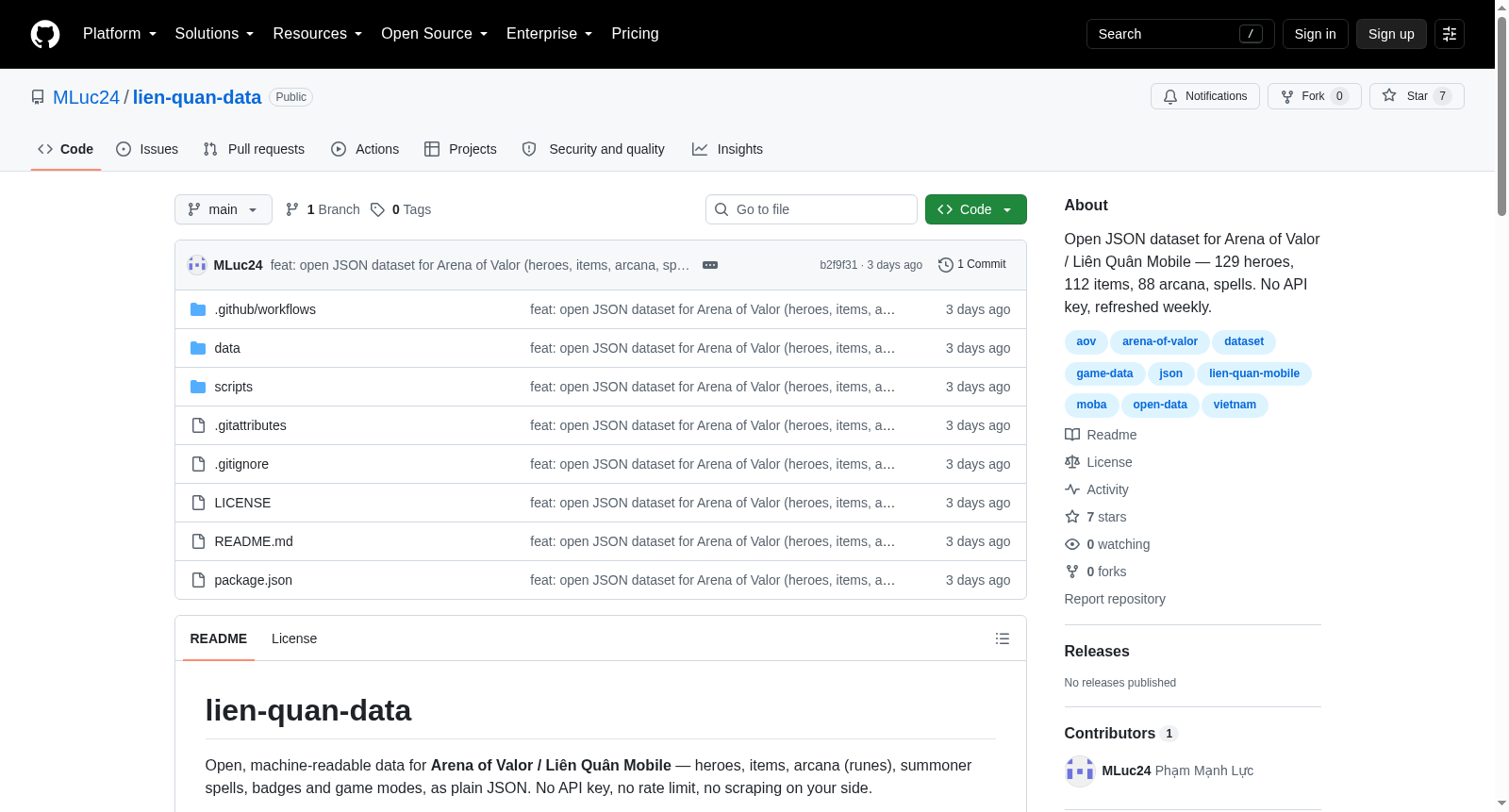Go to GitHub homepage via Octocat logo

click(45, 34)
